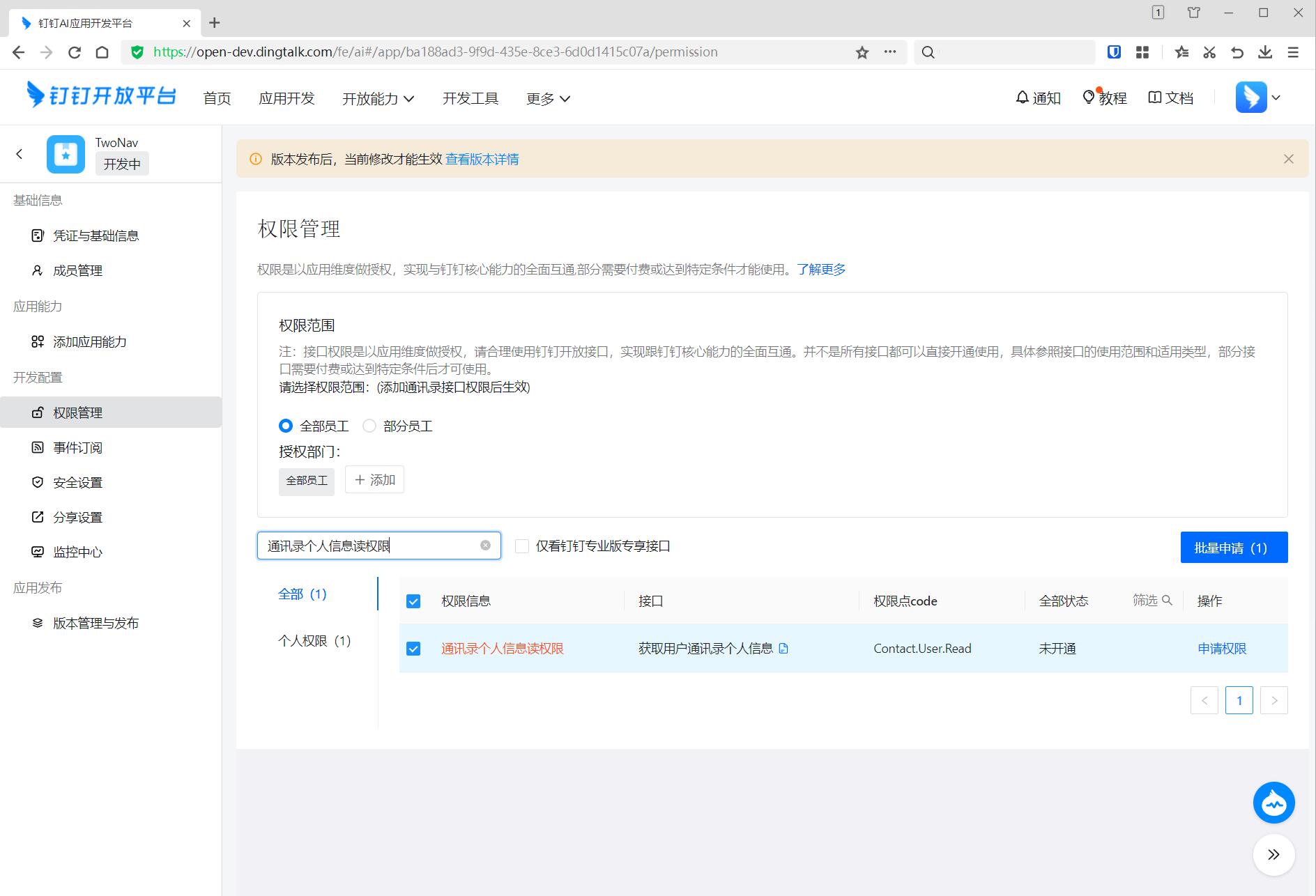1316x896 pixels.
Task: Click the 筛选 search icon in table header
Action: pos(1167,600)
